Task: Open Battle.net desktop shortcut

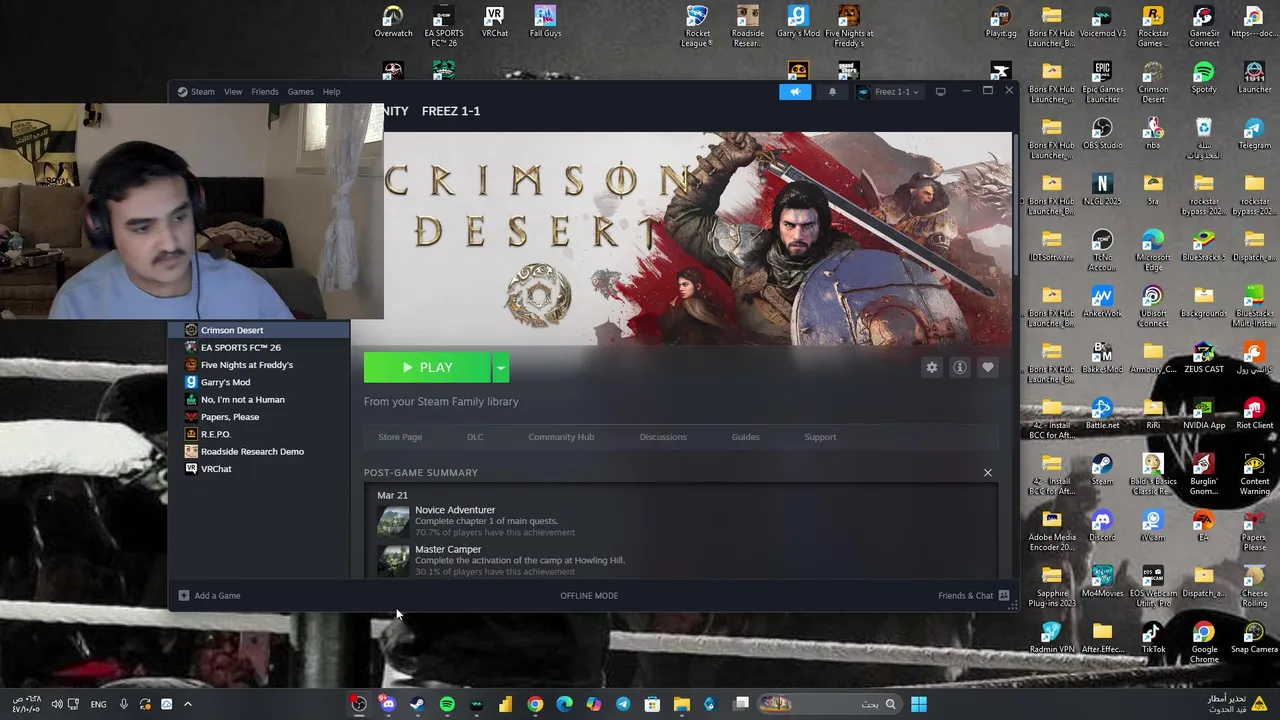Action: tap(1102, 415)
